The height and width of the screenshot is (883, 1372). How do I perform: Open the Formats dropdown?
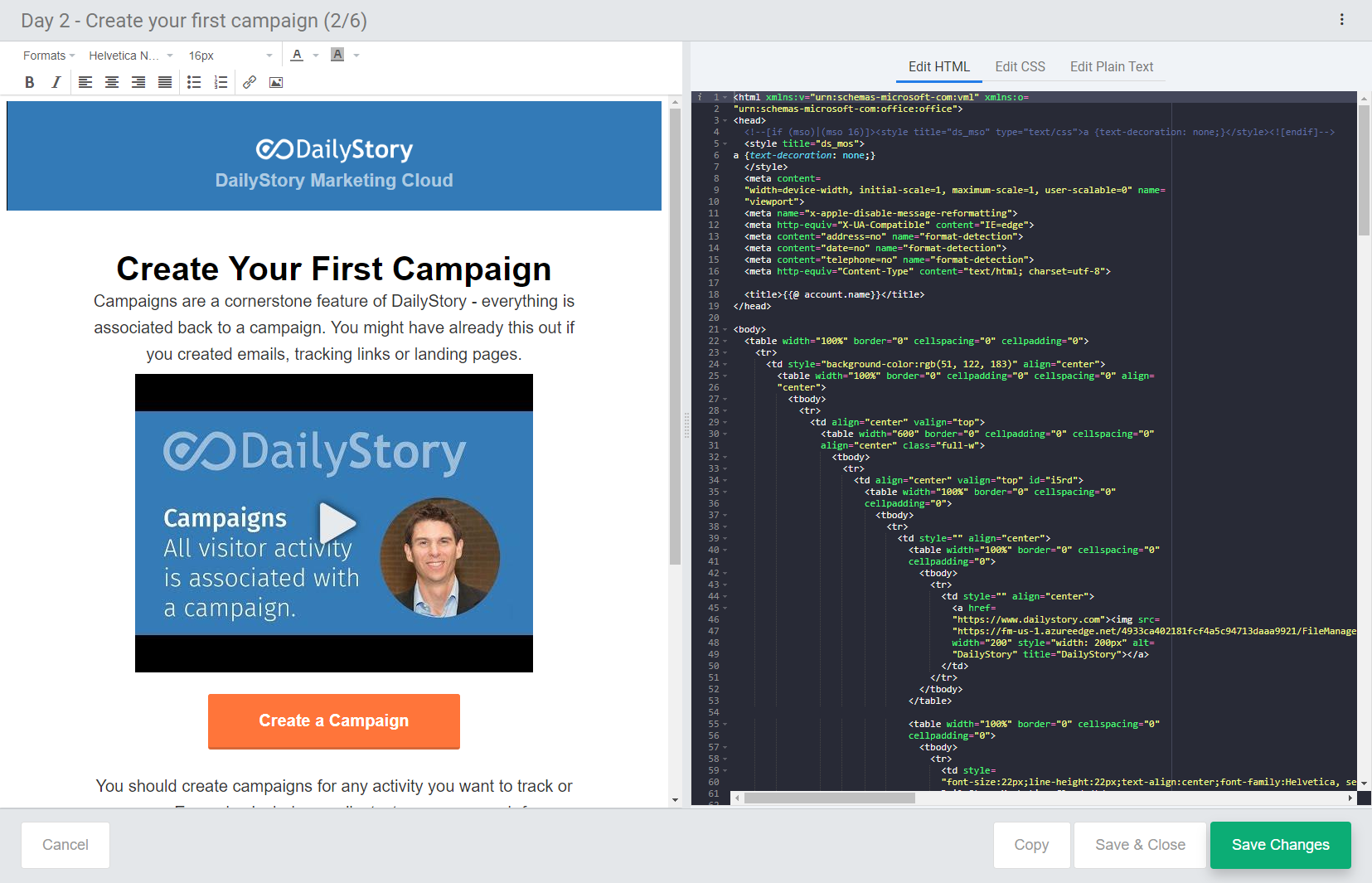click(x=49, y=56)
